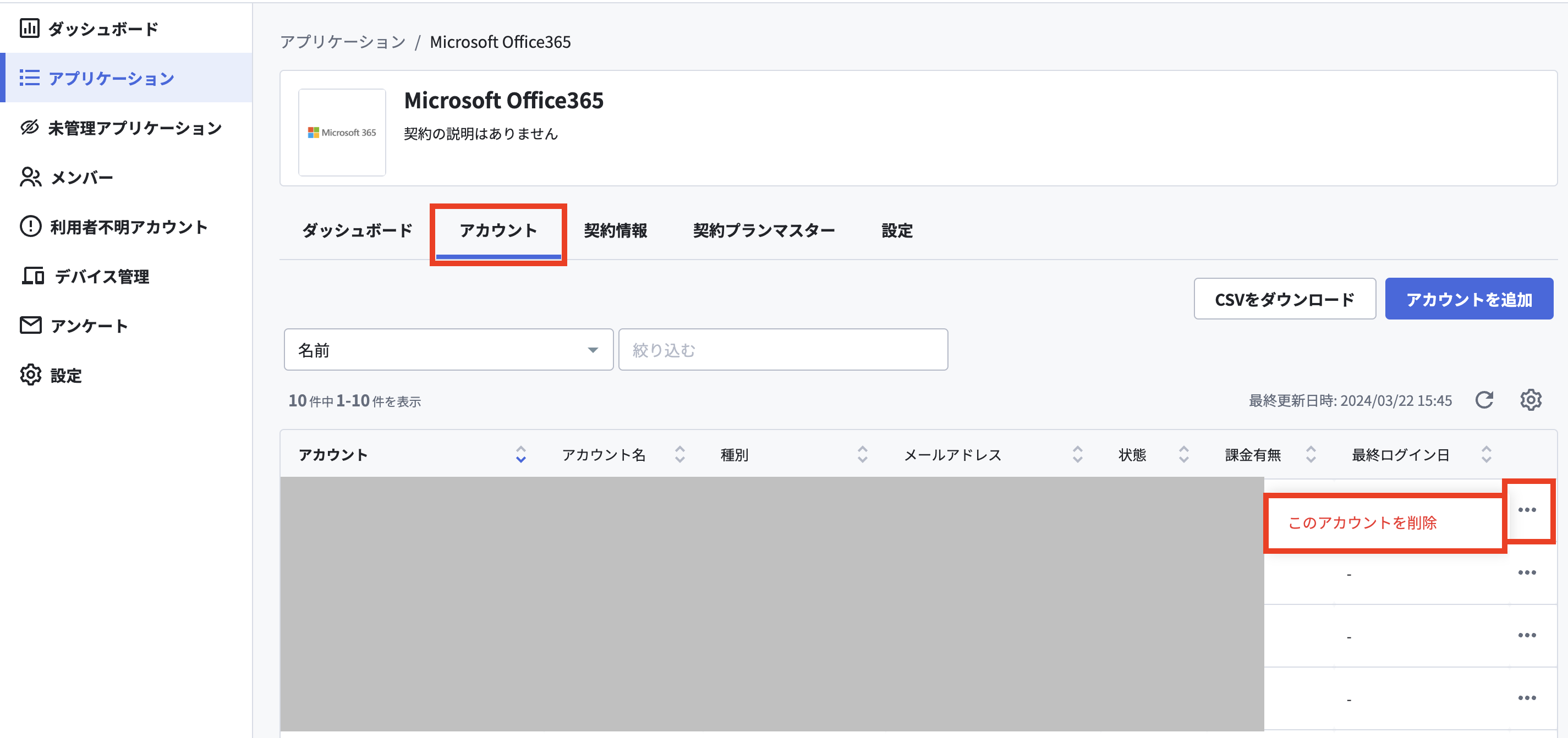
Task: Click アカウントを追加 button
Action: point(1469,299)
